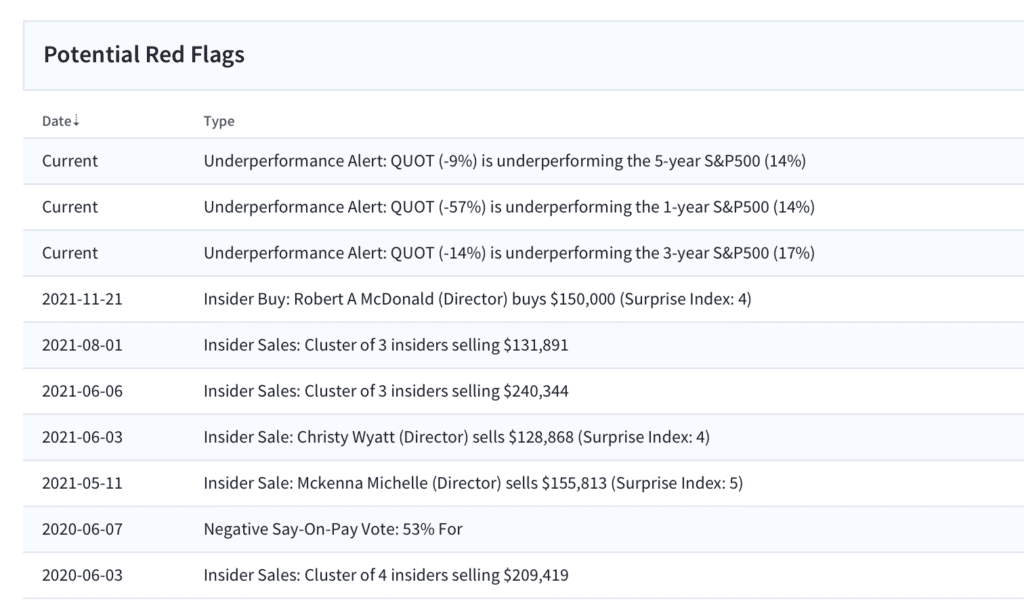
Task: Select insider sales cluster of $240,344 entry
Action: tap(386, 391)
